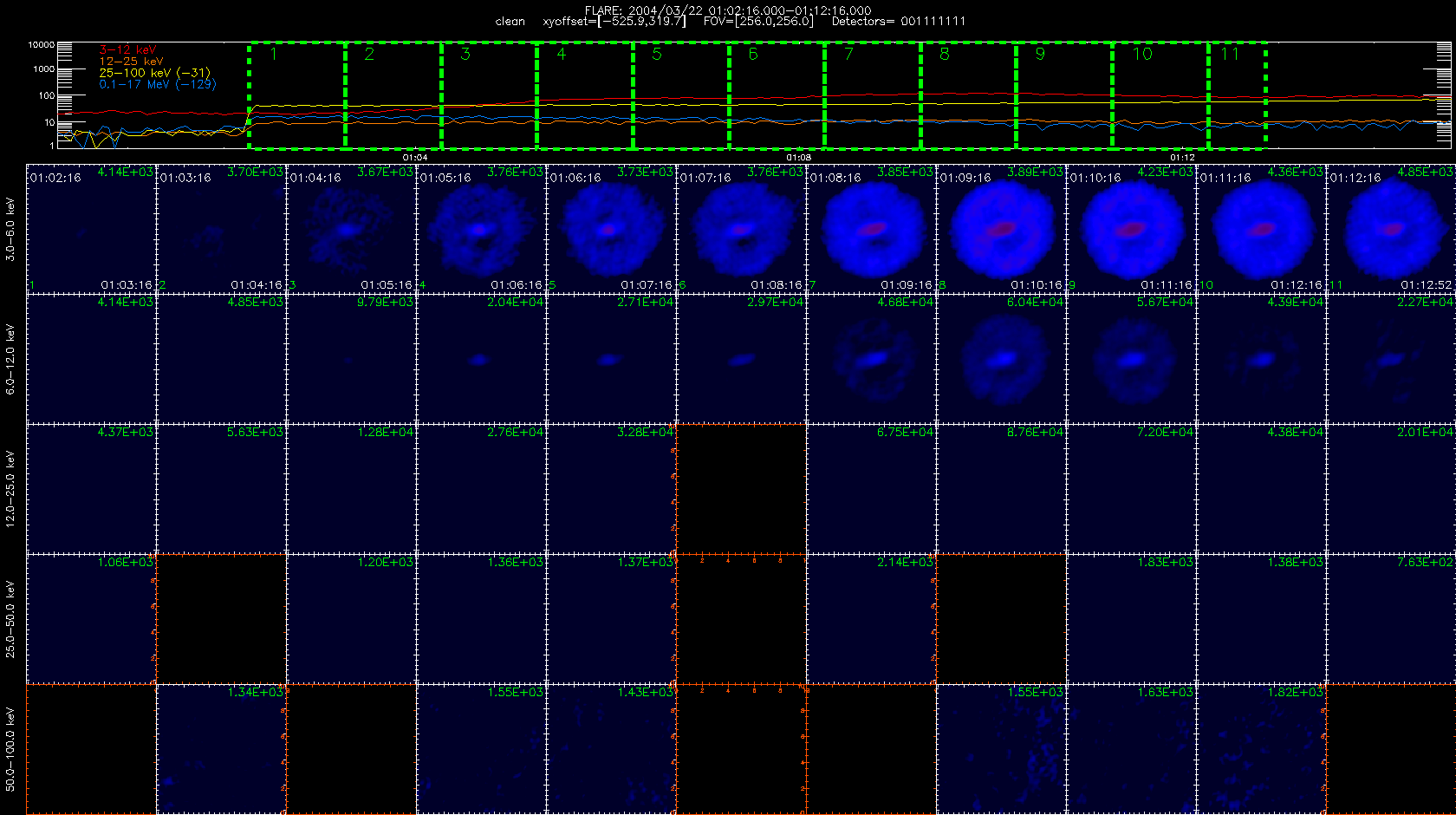Open the 50.0-100.0 keV panel peaking 1.43E+03
The image size is (1456, 815).
pyautogui.click(x=611, y=749)
